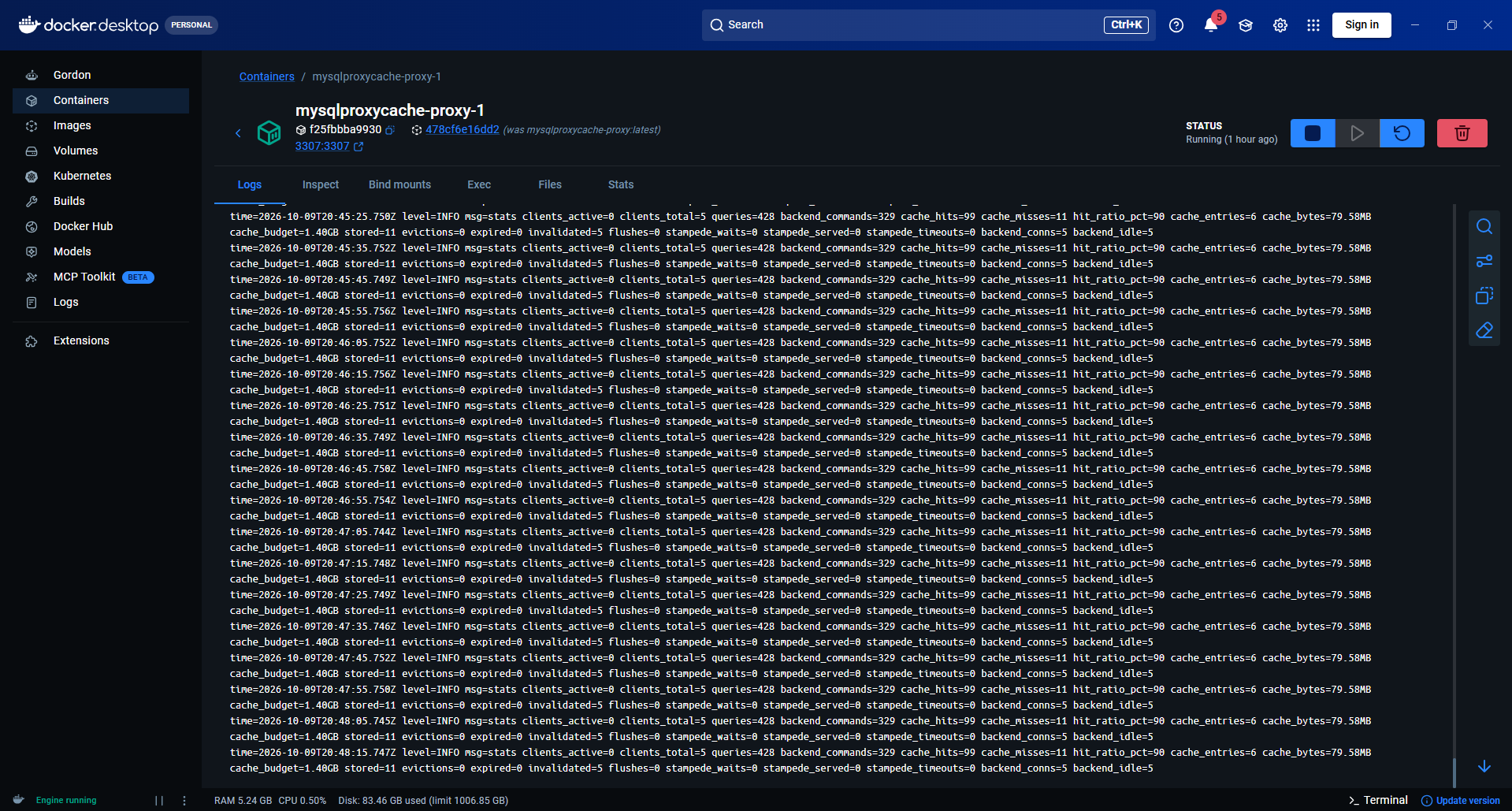Open Kubernetes section
This screenshot has width=1512, height=811.
point(101,176)
